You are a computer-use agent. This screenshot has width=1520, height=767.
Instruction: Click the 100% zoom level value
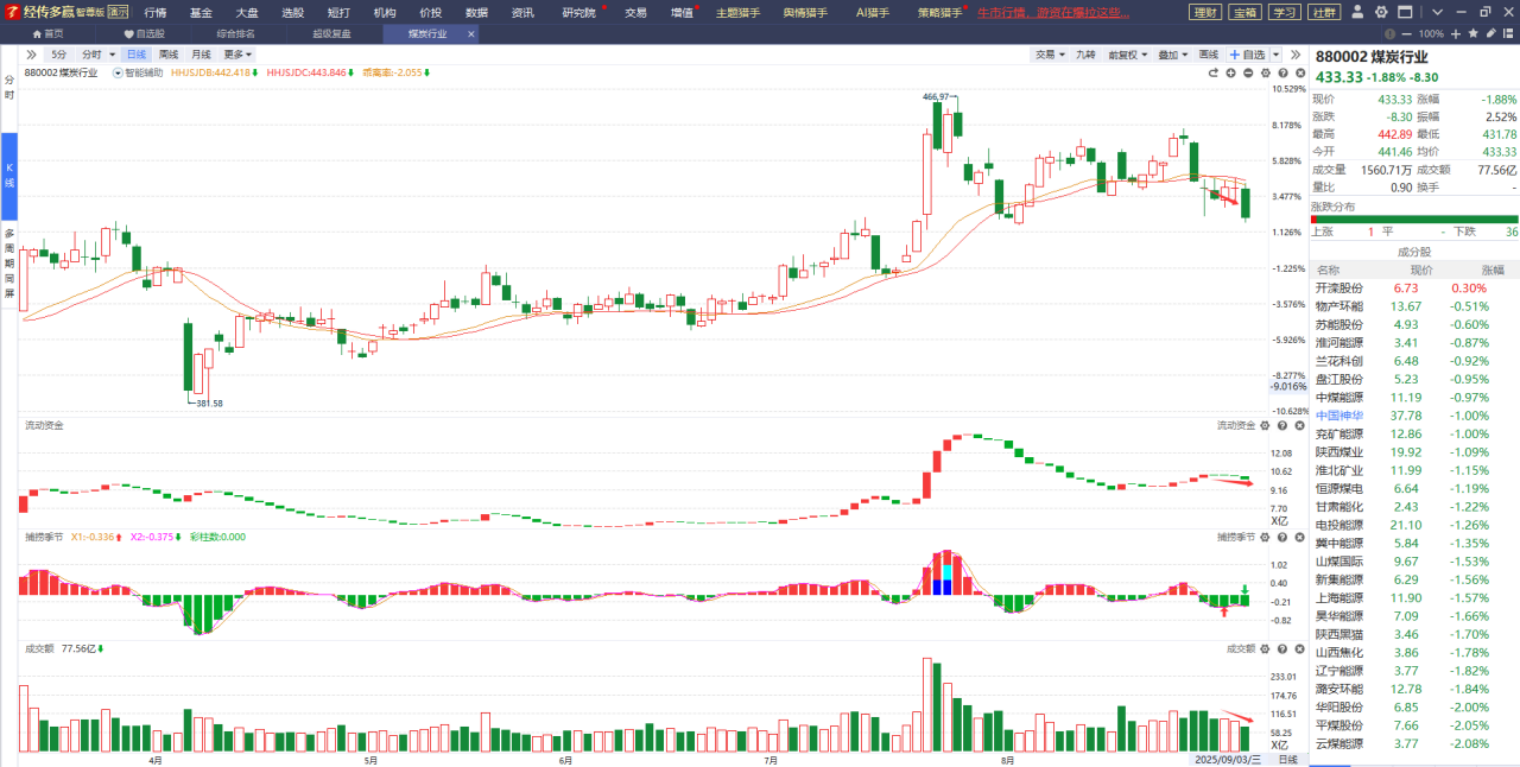pos(1431,34)
